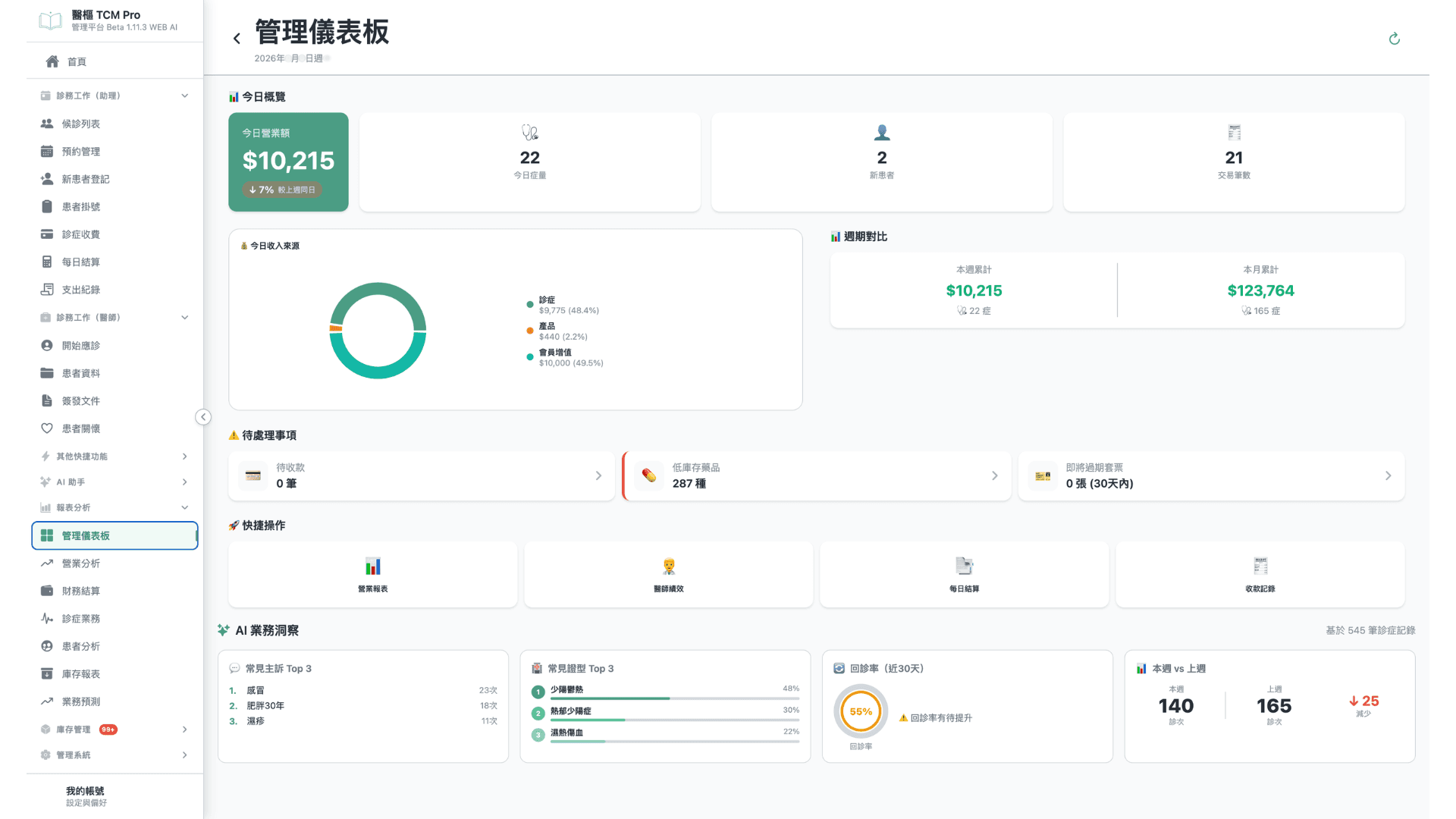This screenshot has height=819, width=1456.
Task: Click the sidebar collapse arrow
Action: pos(203,416)
